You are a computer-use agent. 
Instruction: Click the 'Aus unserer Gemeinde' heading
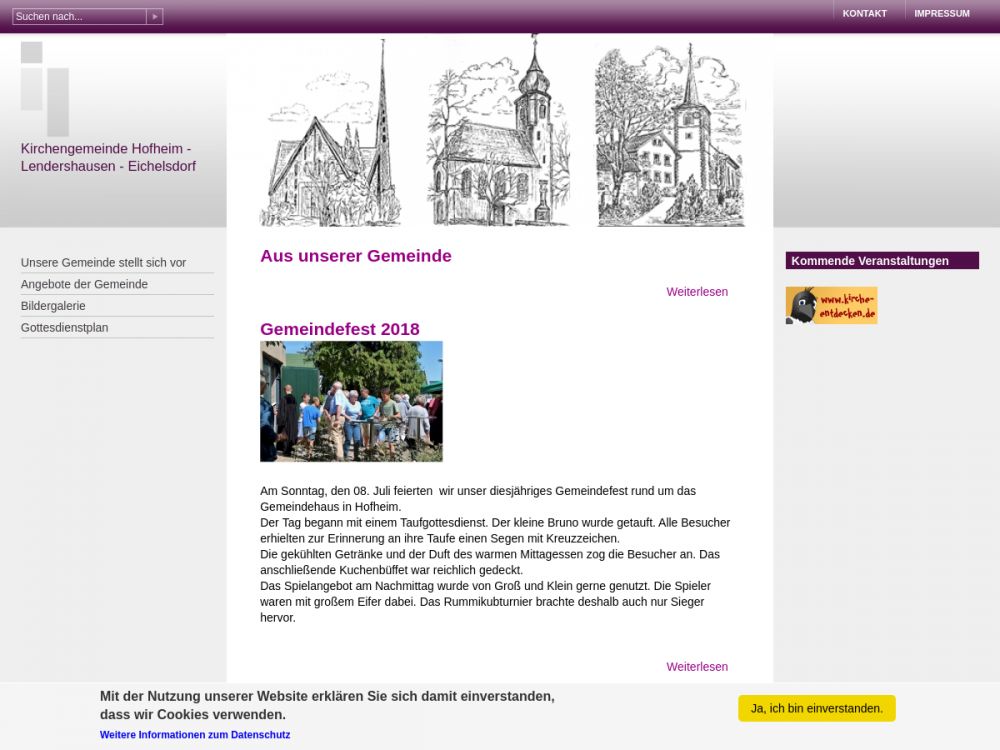pos(355,256)
